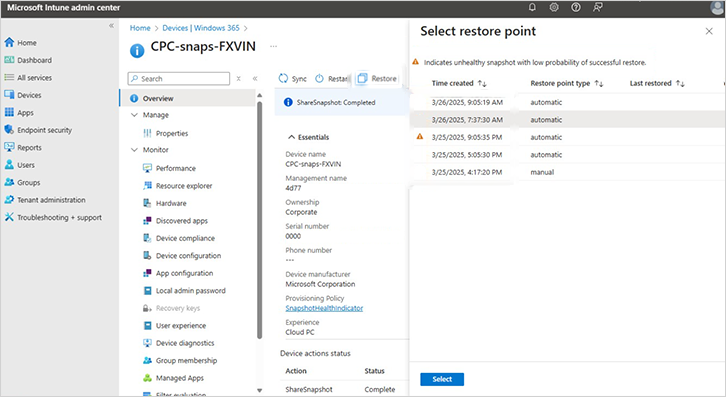Click the Sync toolbar button
This screenshot has height=397, width=726.
pyautogui.click(x=293, y=79)
